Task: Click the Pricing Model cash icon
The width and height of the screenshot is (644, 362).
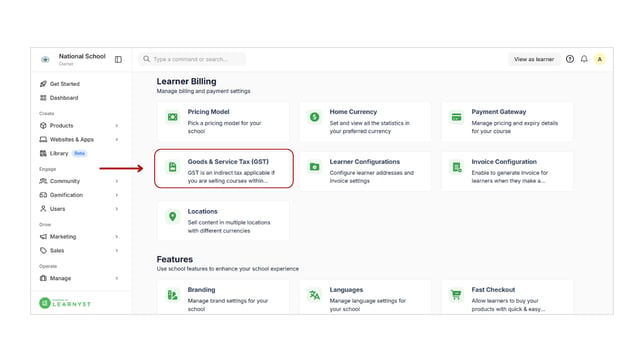Action: (172, 117)
